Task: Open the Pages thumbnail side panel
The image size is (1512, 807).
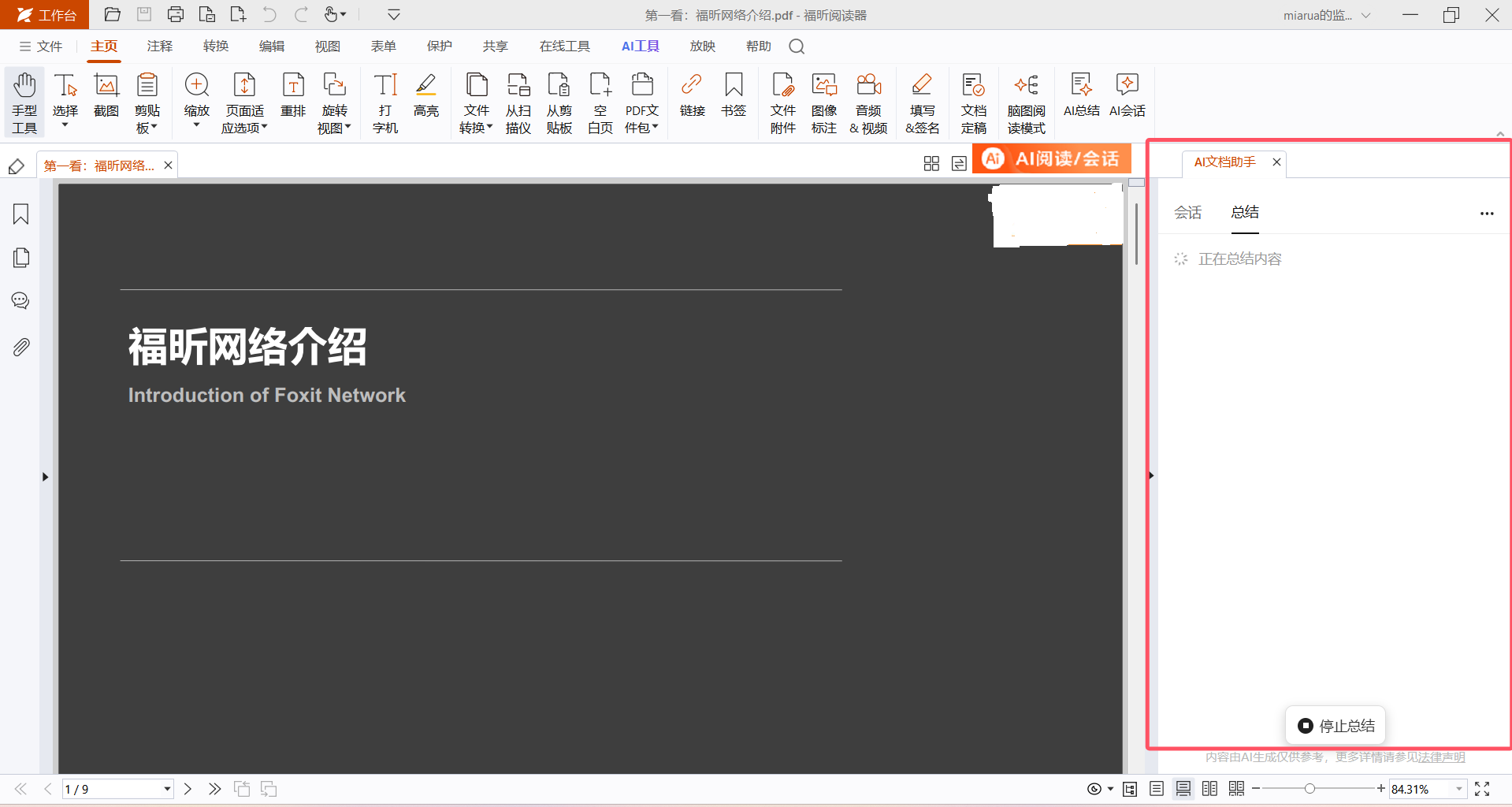Action: (x=21, y=258)
